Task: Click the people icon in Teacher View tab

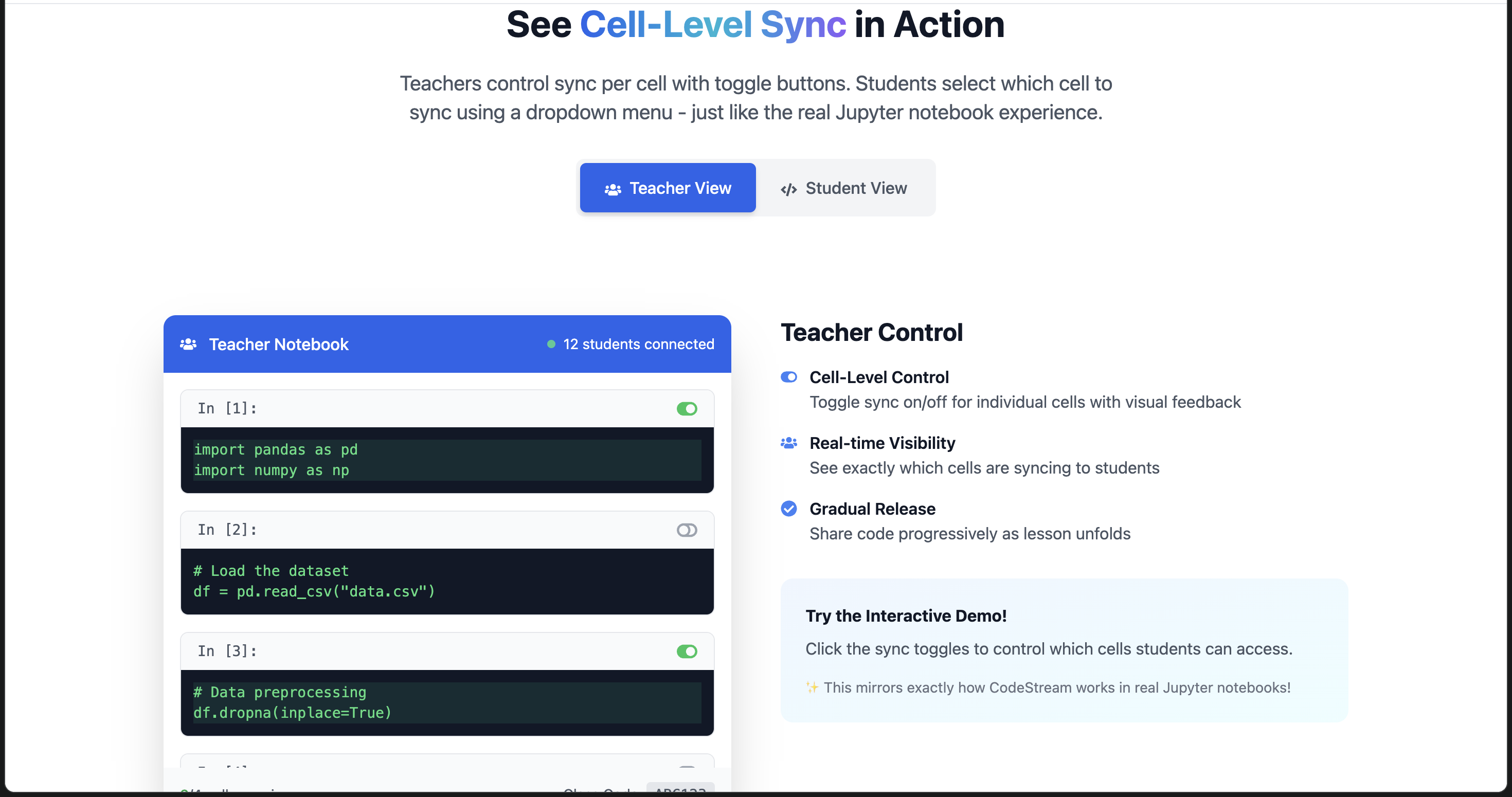Action: [613, 189]
